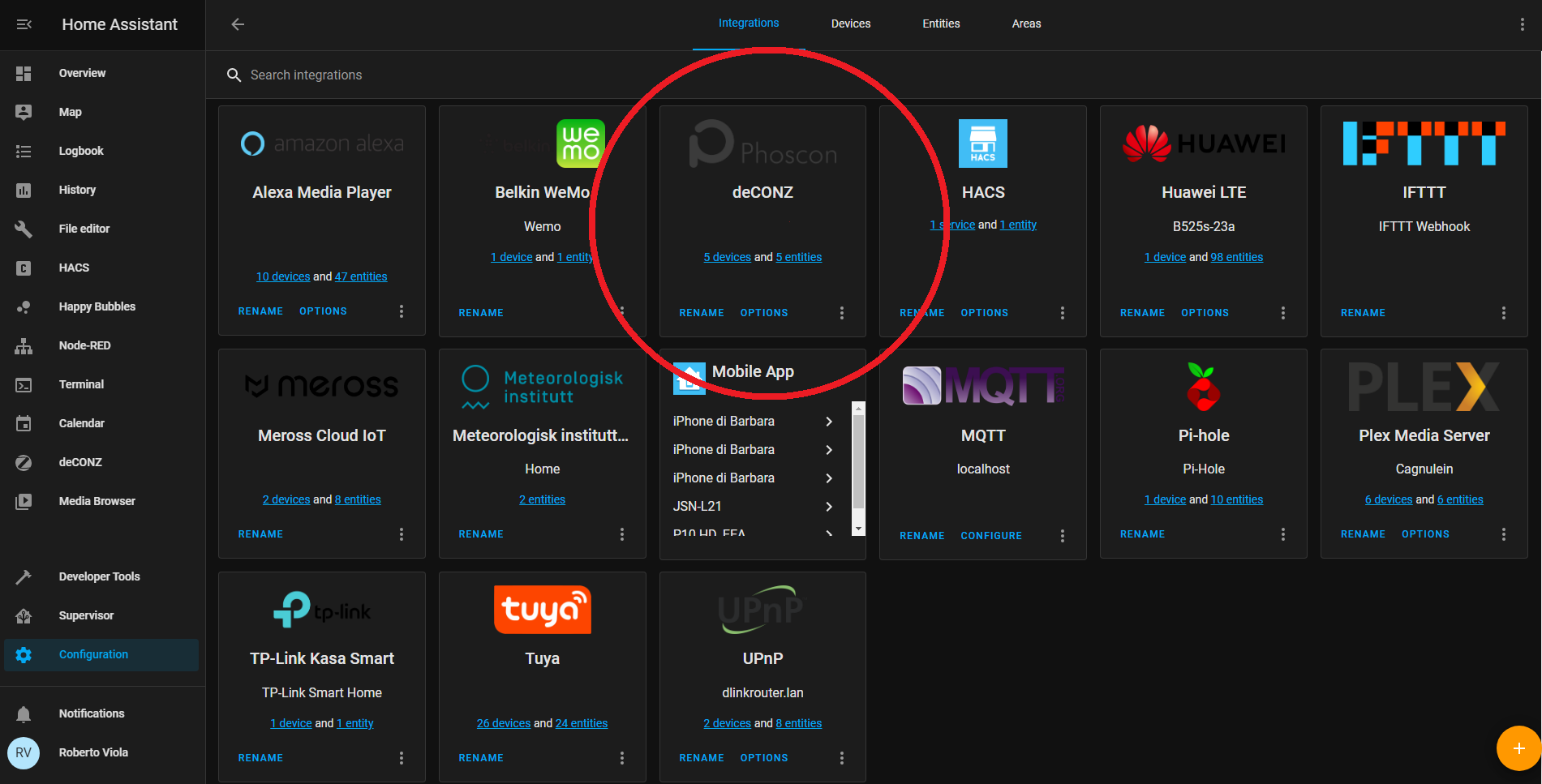Open Options for Alexa Media Player
This screenshot has height=784, width=1542.
pyautogui.click(x=323, y=311)
